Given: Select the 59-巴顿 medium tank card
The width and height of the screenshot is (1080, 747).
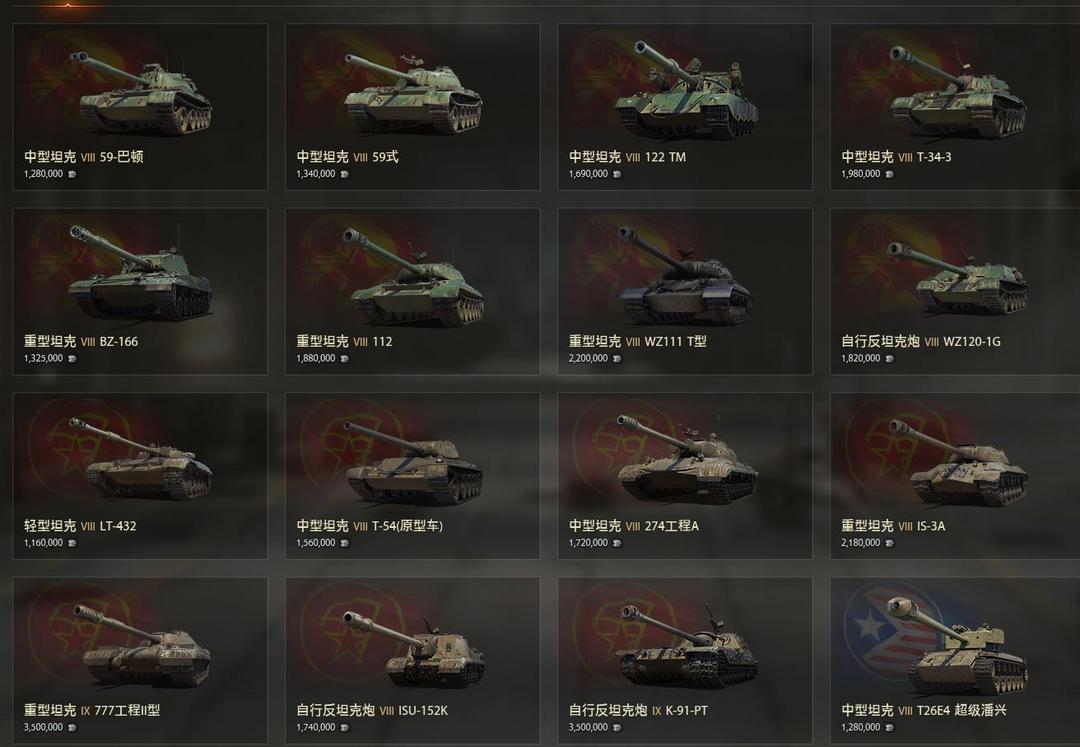Looking at the screenshot, I should tap(140, 107).
